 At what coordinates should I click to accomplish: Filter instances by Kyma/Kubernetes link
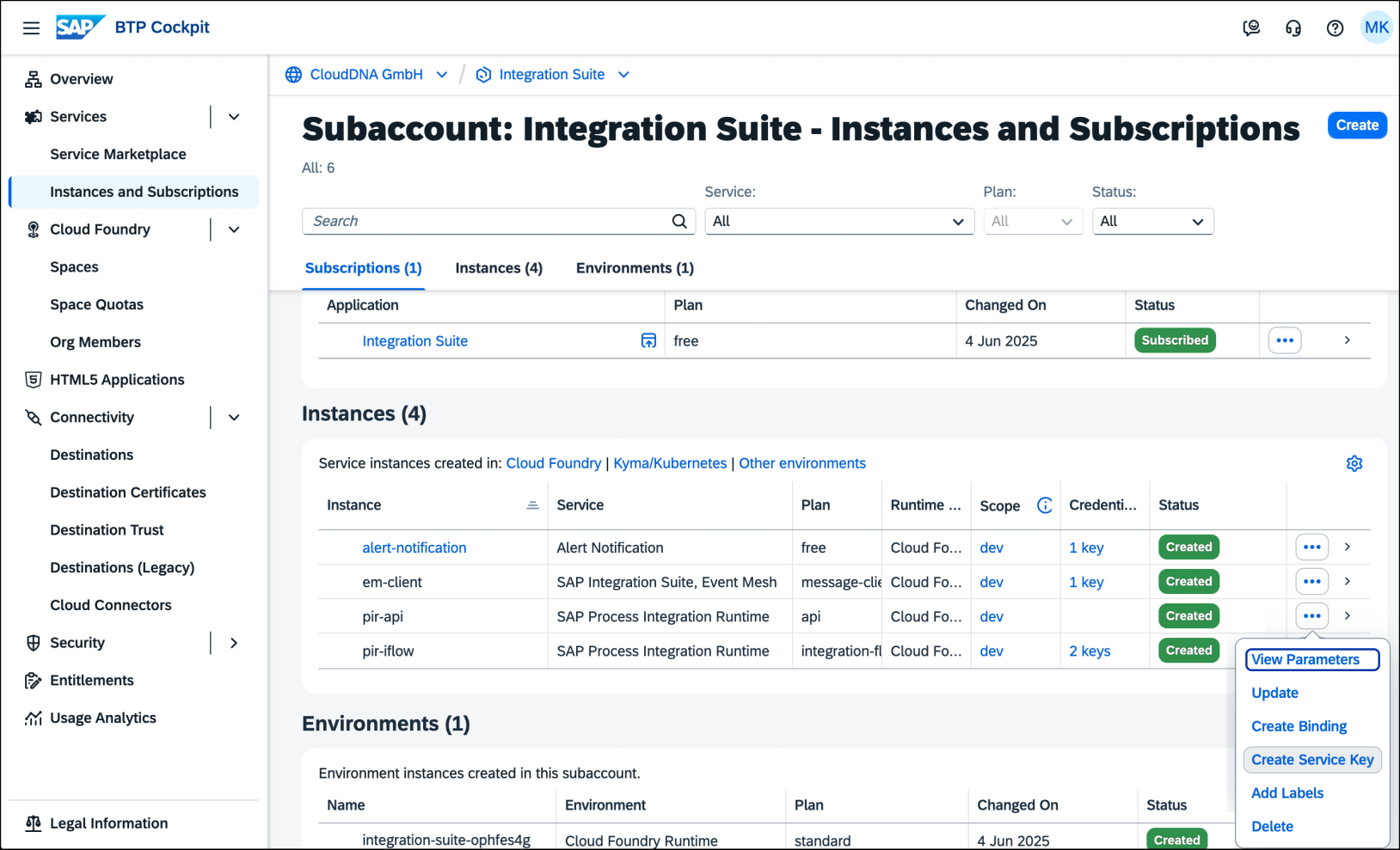point(670,463)
